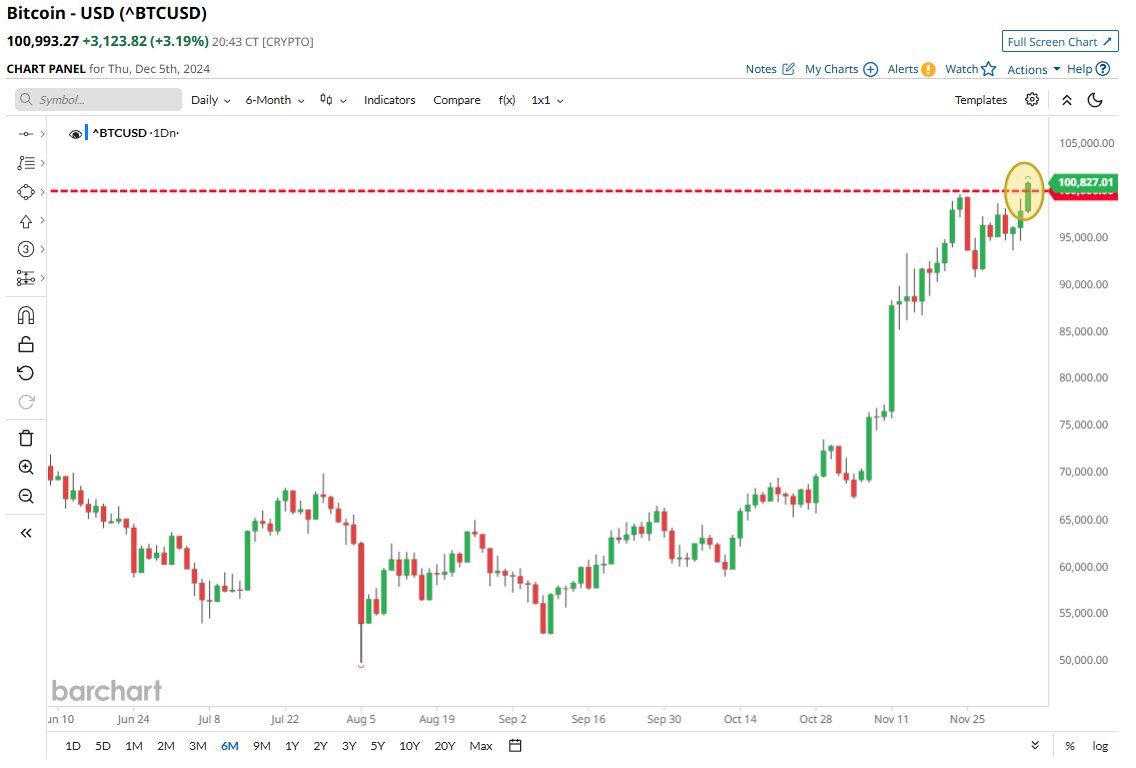Click the Alerts link
The height and width of the screenshot is (768, 1136).
click(x=903, y=70)
